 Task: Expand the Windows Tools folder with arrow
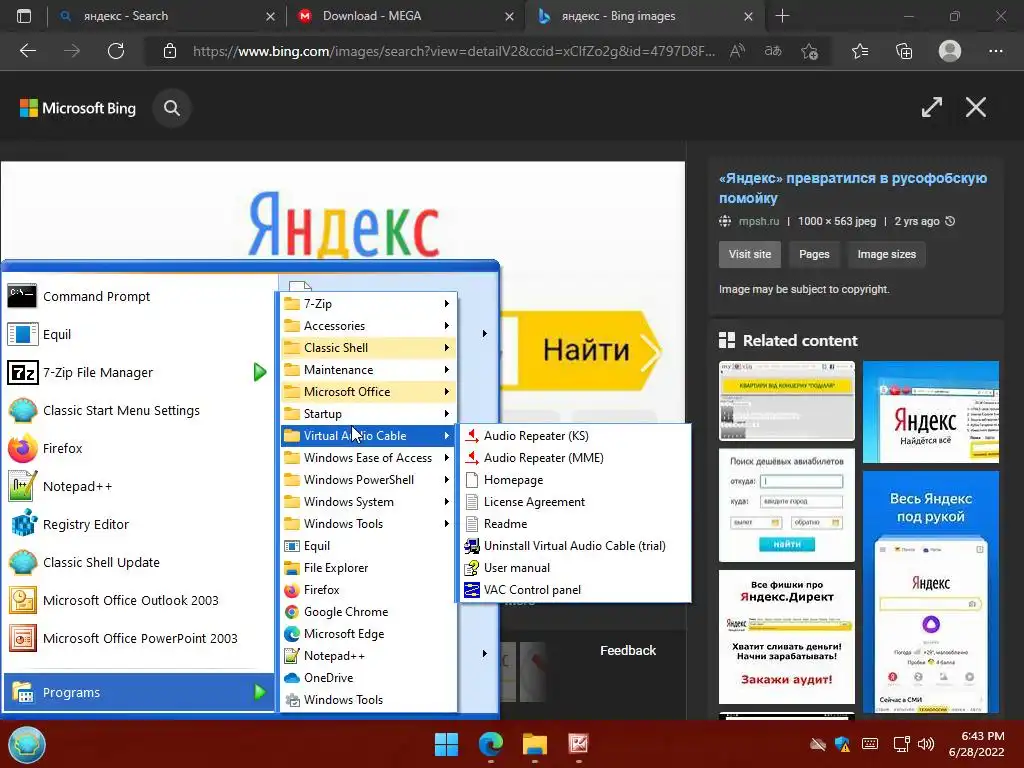pos(368,524)
